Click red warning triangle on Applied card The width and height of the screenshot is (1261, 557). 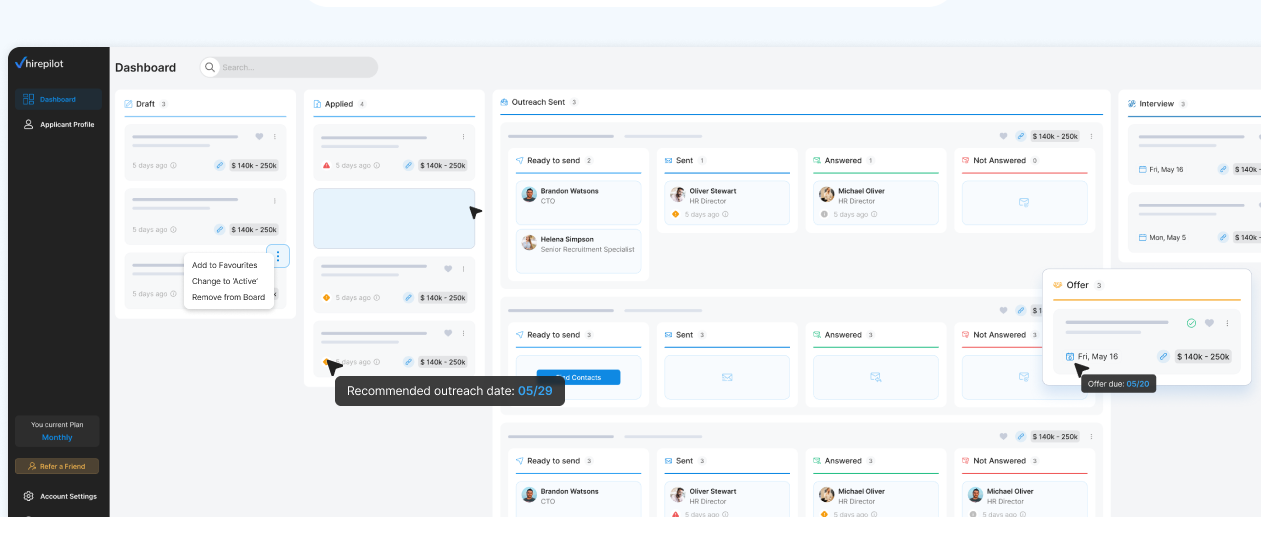326,165
